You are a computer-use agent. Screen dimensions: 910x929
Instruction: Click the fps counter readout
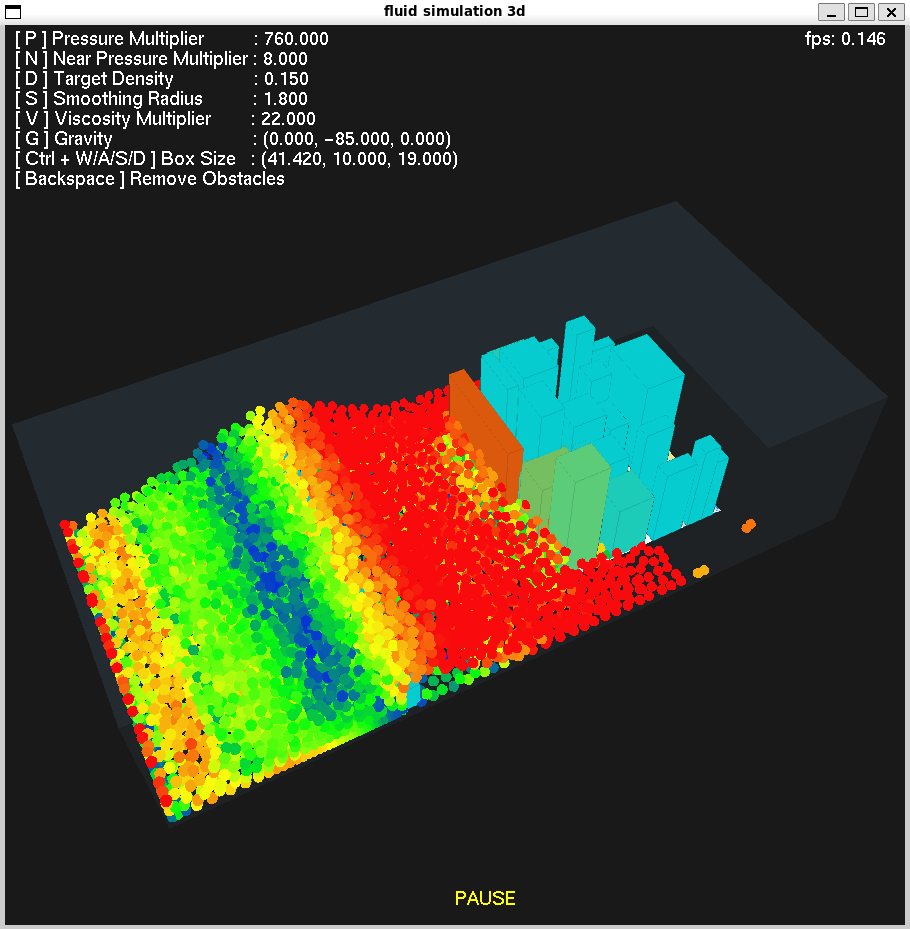(845, 39)
